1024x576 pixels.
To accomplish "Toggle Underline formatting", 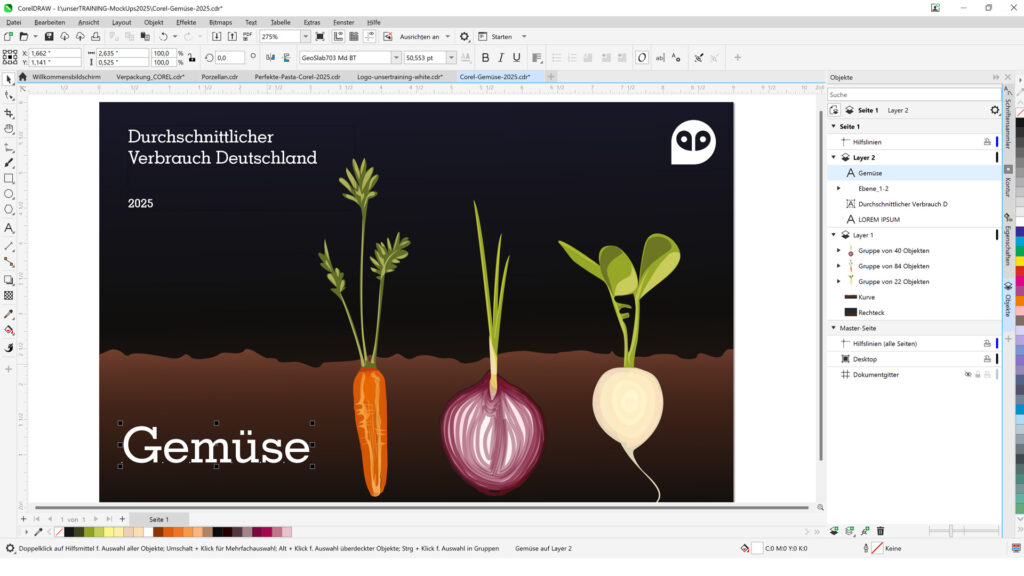I will coord(517,57).
